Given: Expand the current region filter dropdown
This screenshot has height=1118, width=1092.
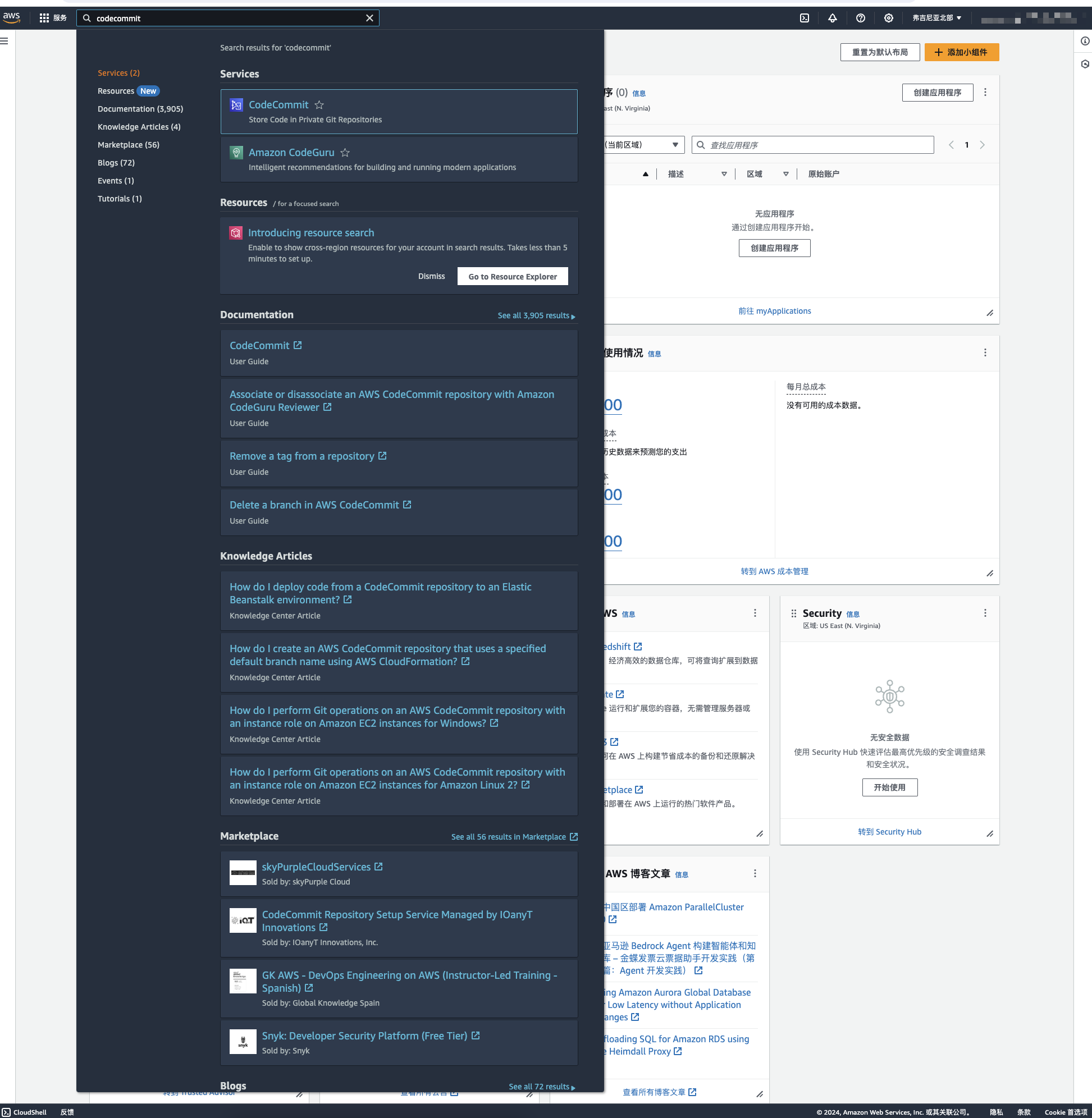Looking at the screenshot, I should click(643, 145).
